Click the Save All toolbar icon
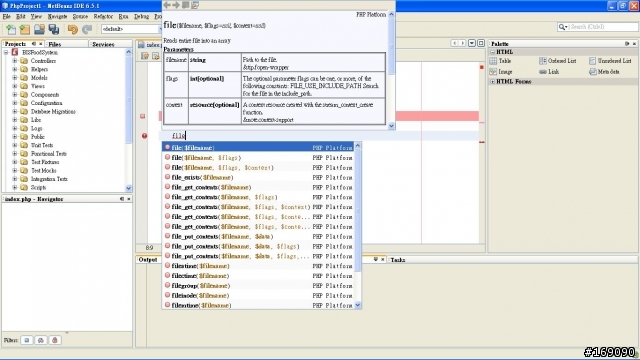The image size is (640, 360). (53, 29)
